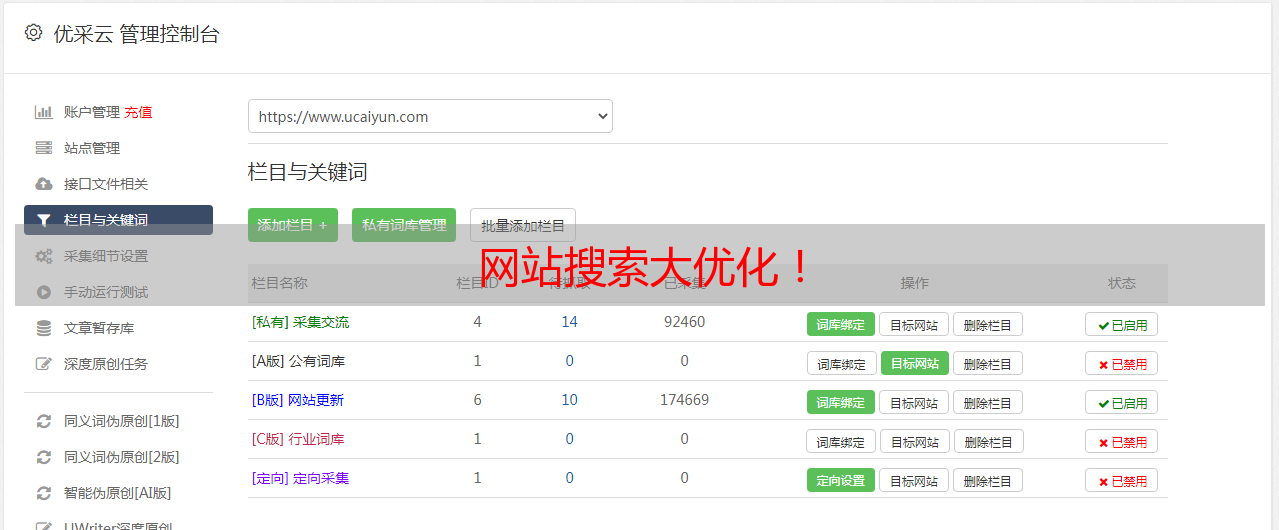1279x530 pixels.
Task: Click the refresh icon for 同义词伪原创[1版]
Action: (43, 421)
